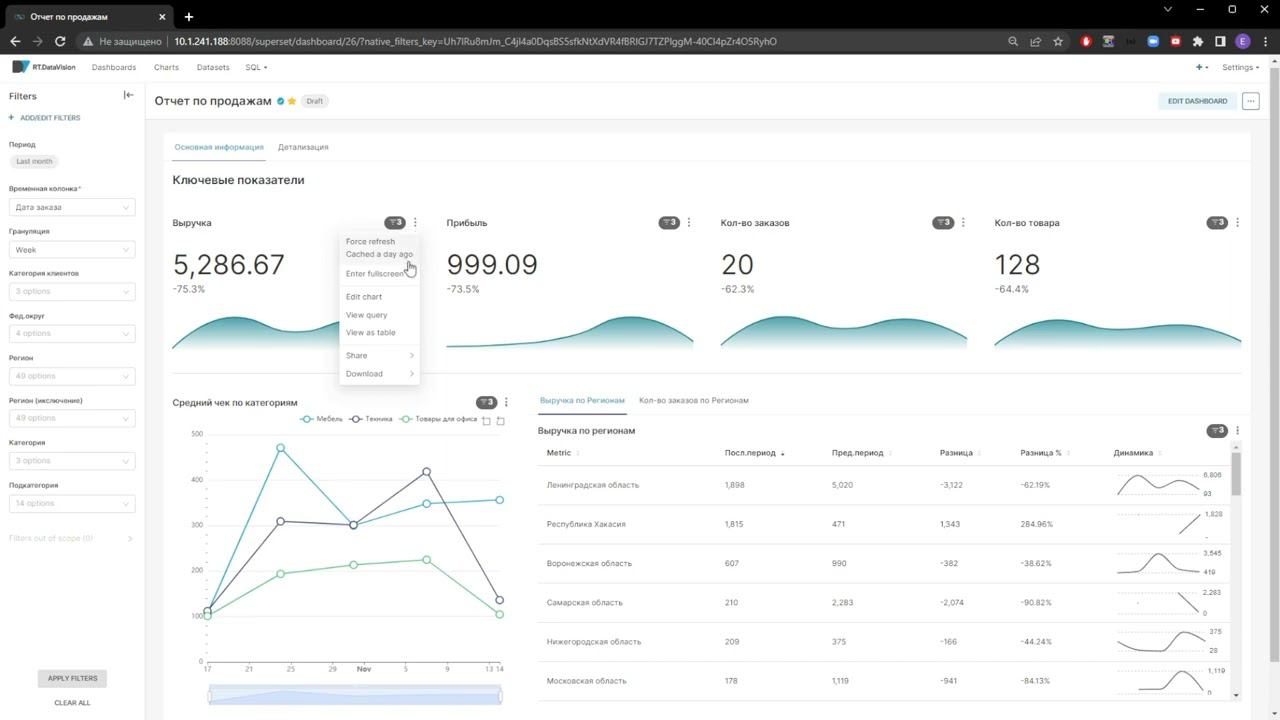Click the EDIT DASHBOARD button

(x=1197, y=101)
